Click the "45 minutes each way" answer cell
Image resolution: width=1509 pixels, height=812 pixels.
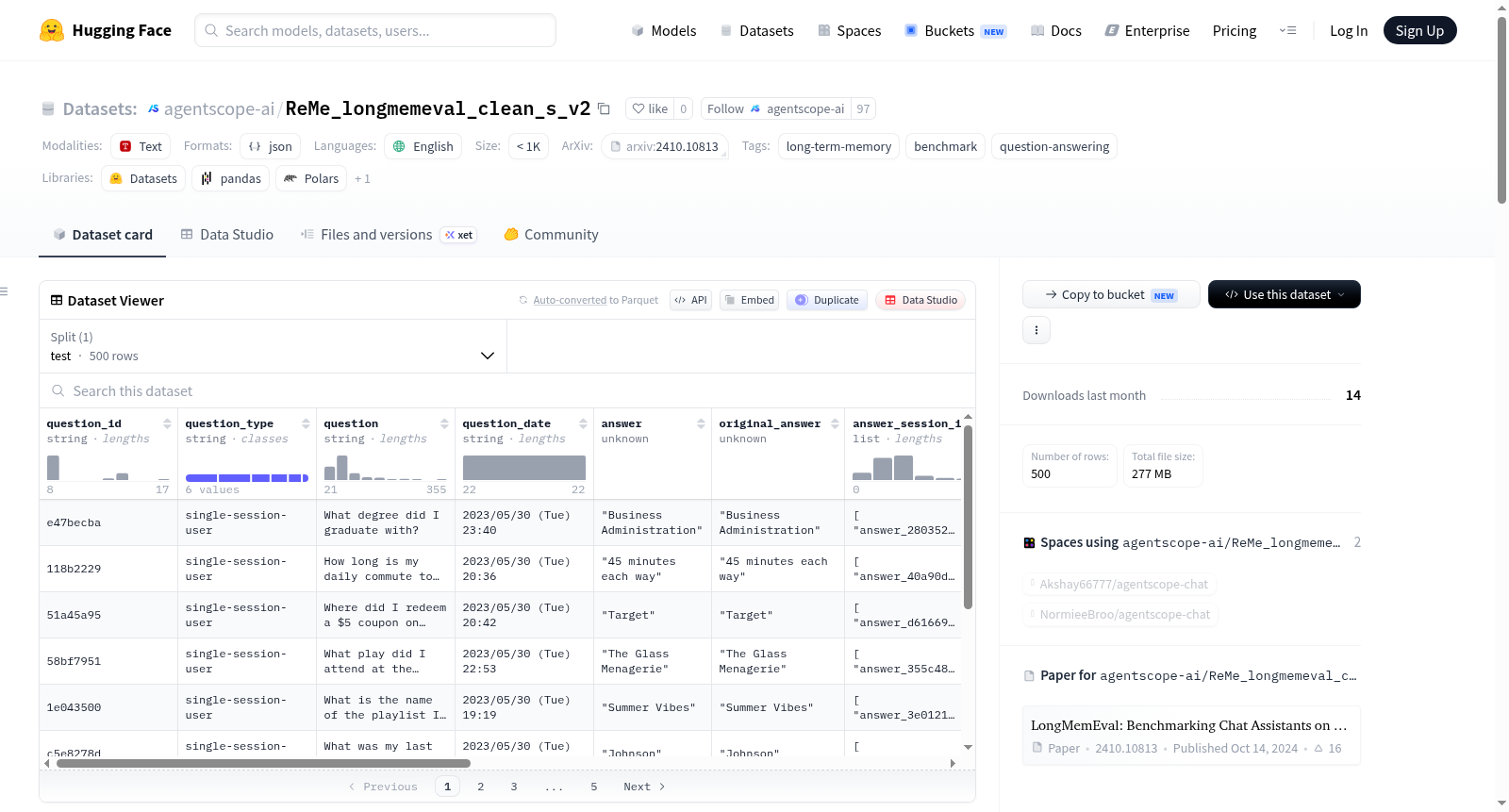pos(653,569)
